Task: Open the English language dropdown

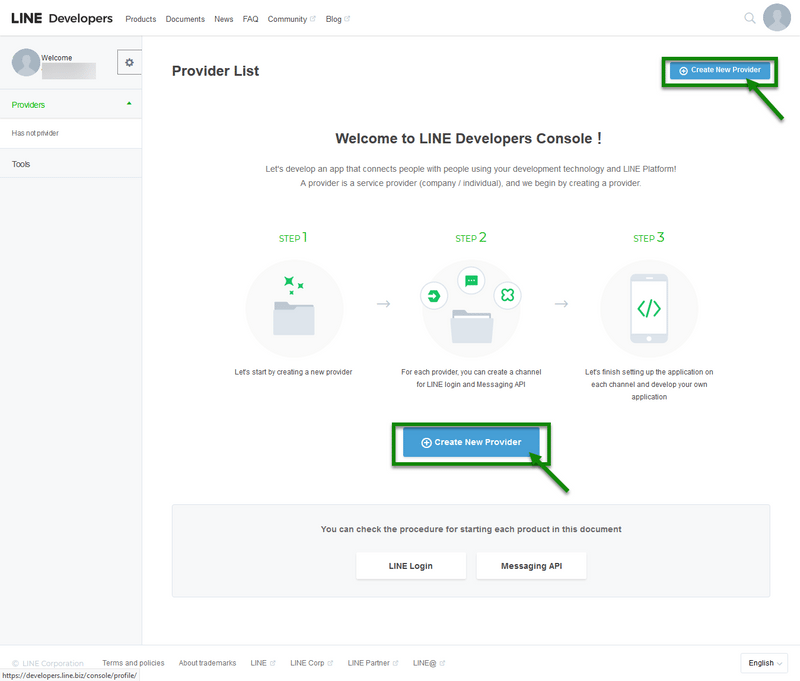Action: pos(764,663)
